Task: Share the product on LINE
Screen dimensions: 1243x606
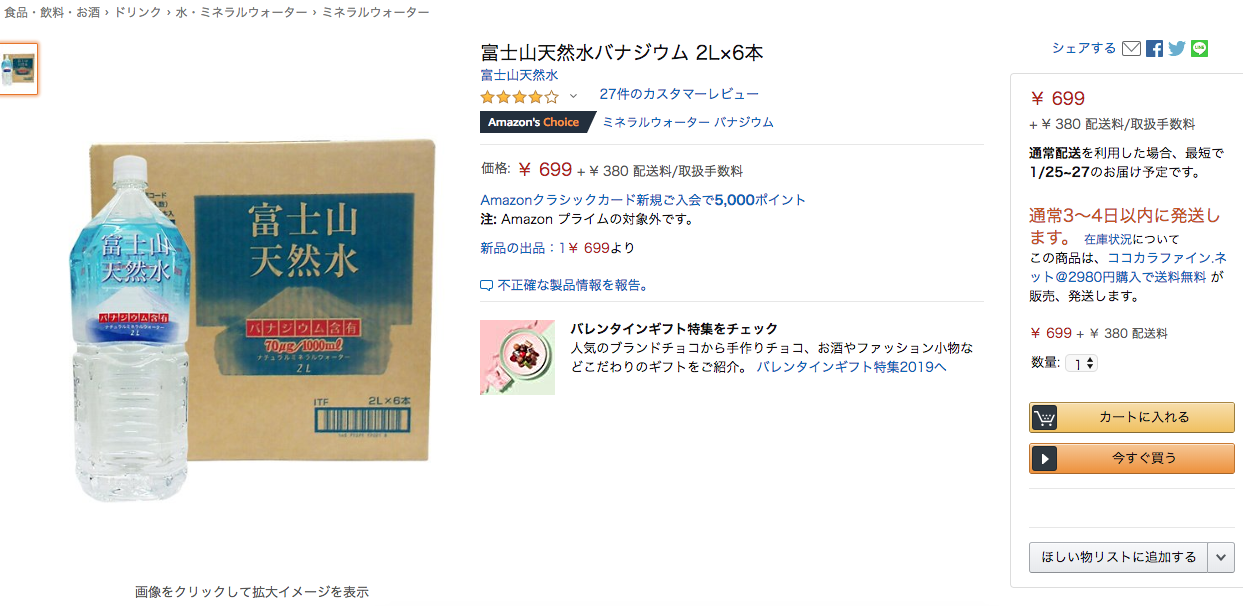Action: pyautogui.click(x=1199, y=48)
